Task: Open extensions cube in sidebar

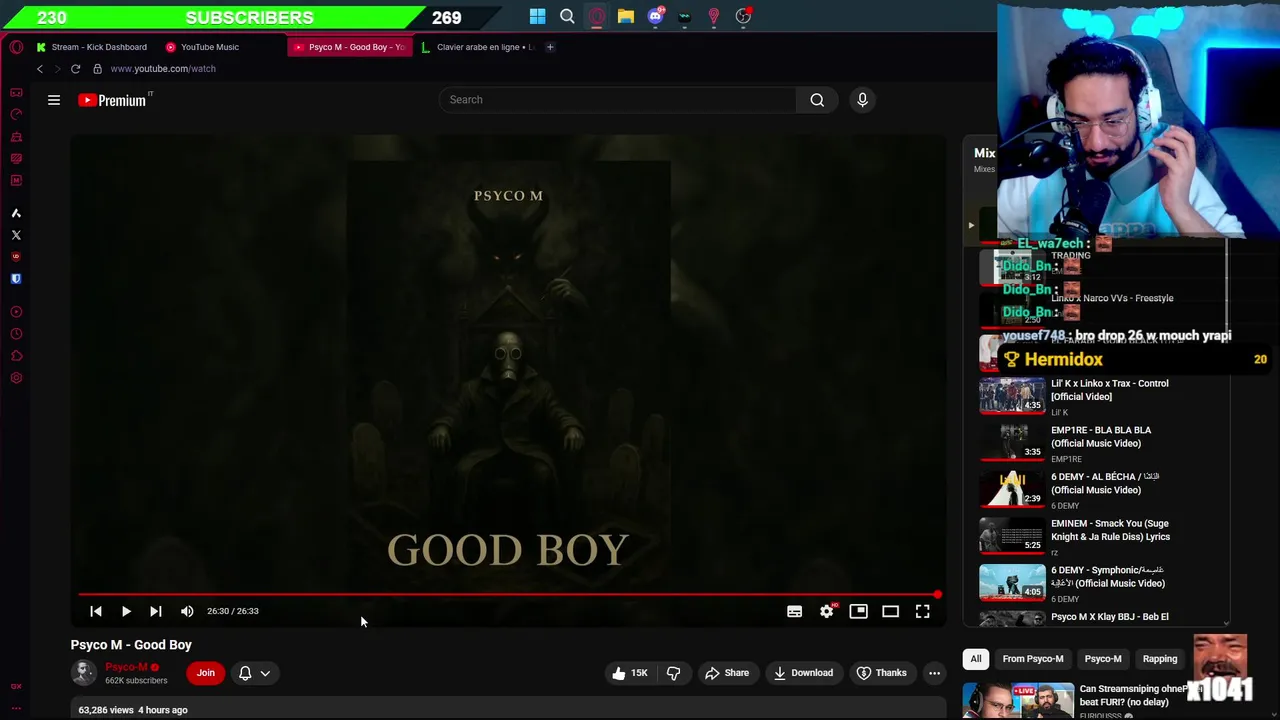Action: [16, 356]
